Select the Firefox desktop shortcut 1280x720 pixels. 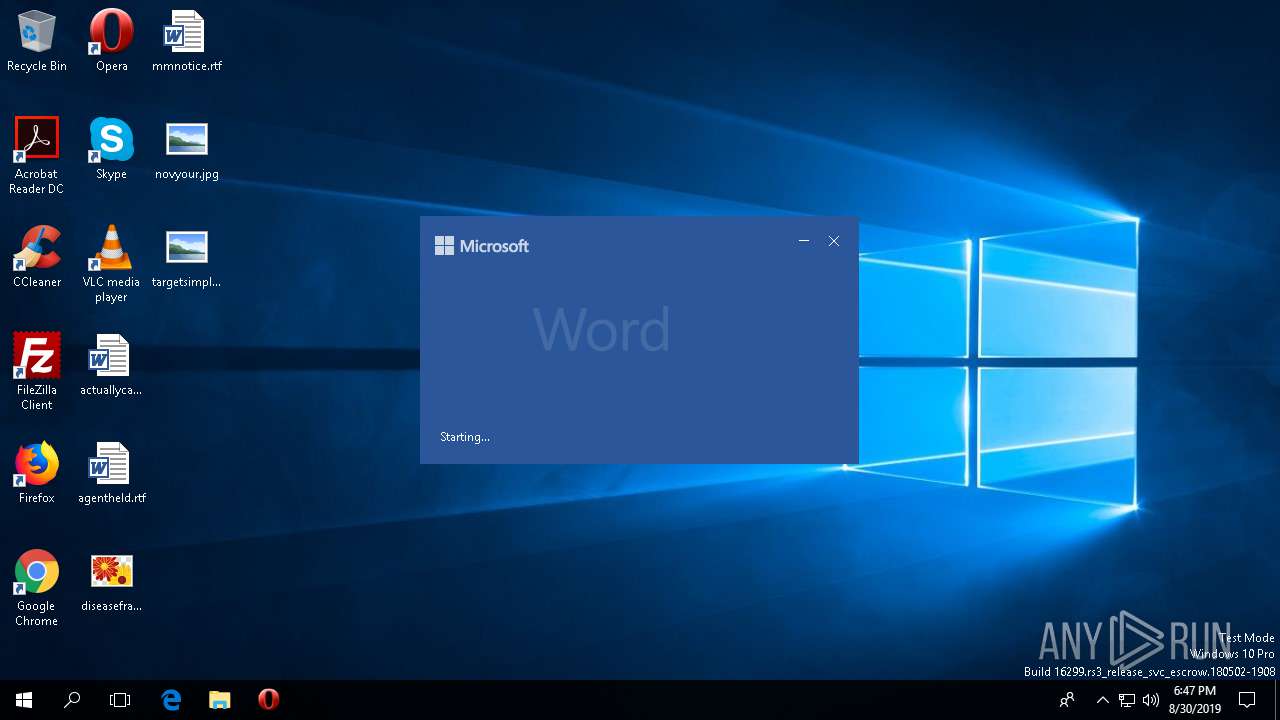point(37,473)
